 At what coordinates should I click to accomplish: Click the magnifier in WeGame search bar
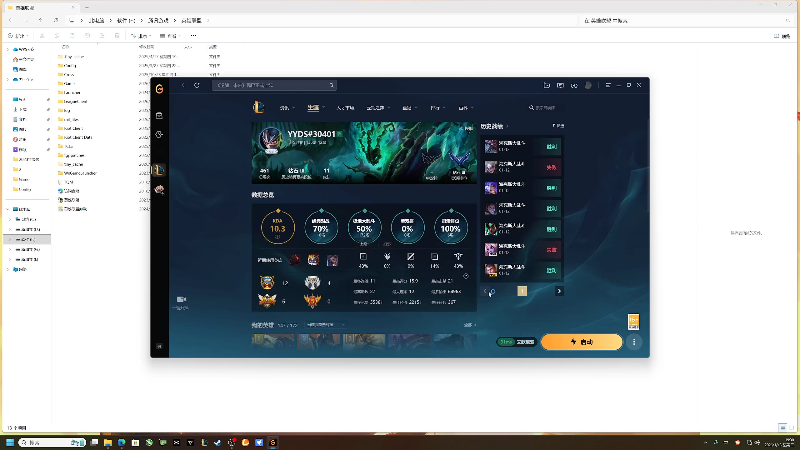click(x=331, y=85)
